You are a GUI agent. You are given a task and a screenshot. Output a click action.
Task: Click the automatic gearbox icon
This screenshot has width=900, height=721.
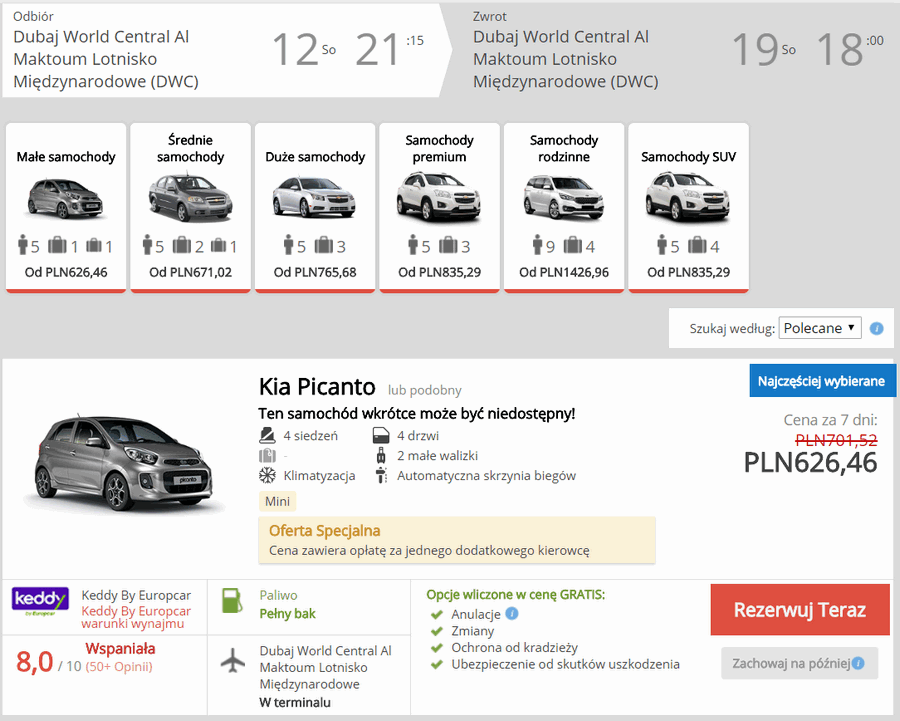click(x=381, y=475)
